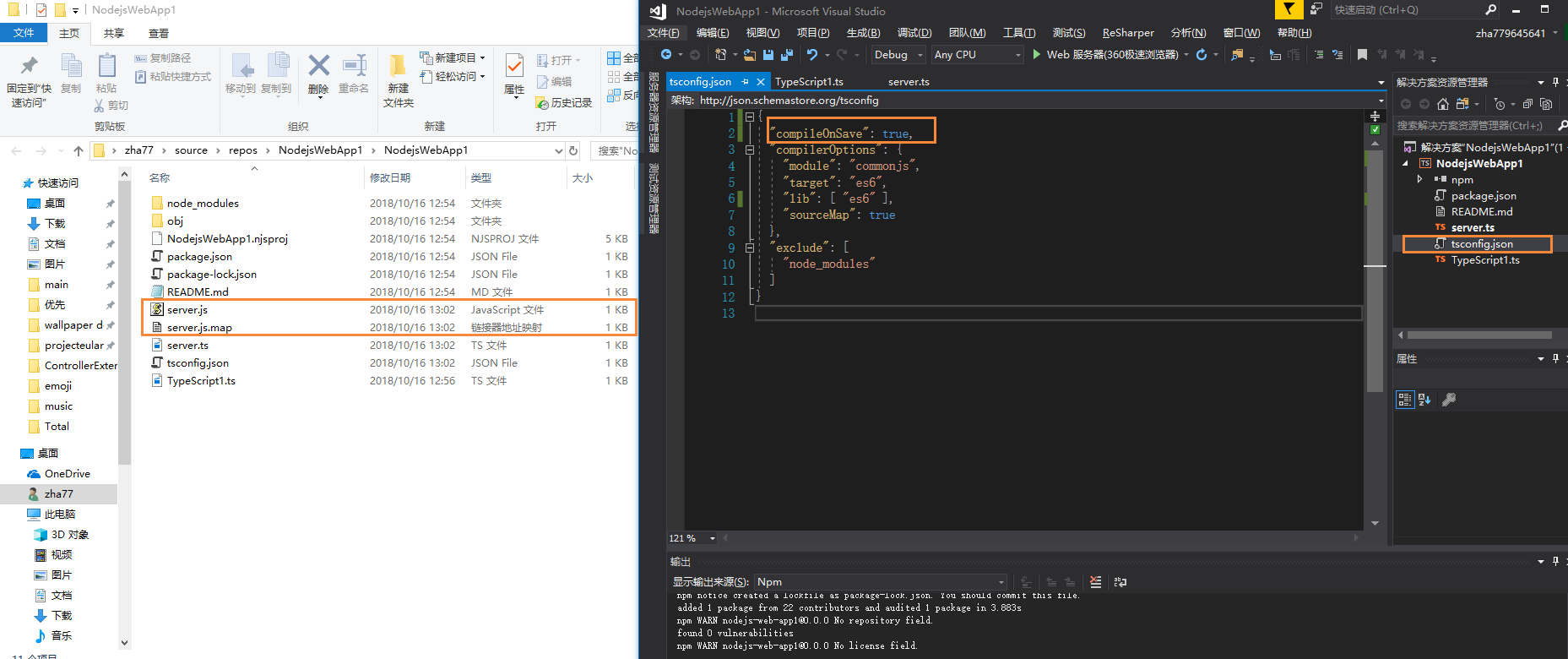Click the browser Refresh icon beside Web server

click(x=1202, y=54)
